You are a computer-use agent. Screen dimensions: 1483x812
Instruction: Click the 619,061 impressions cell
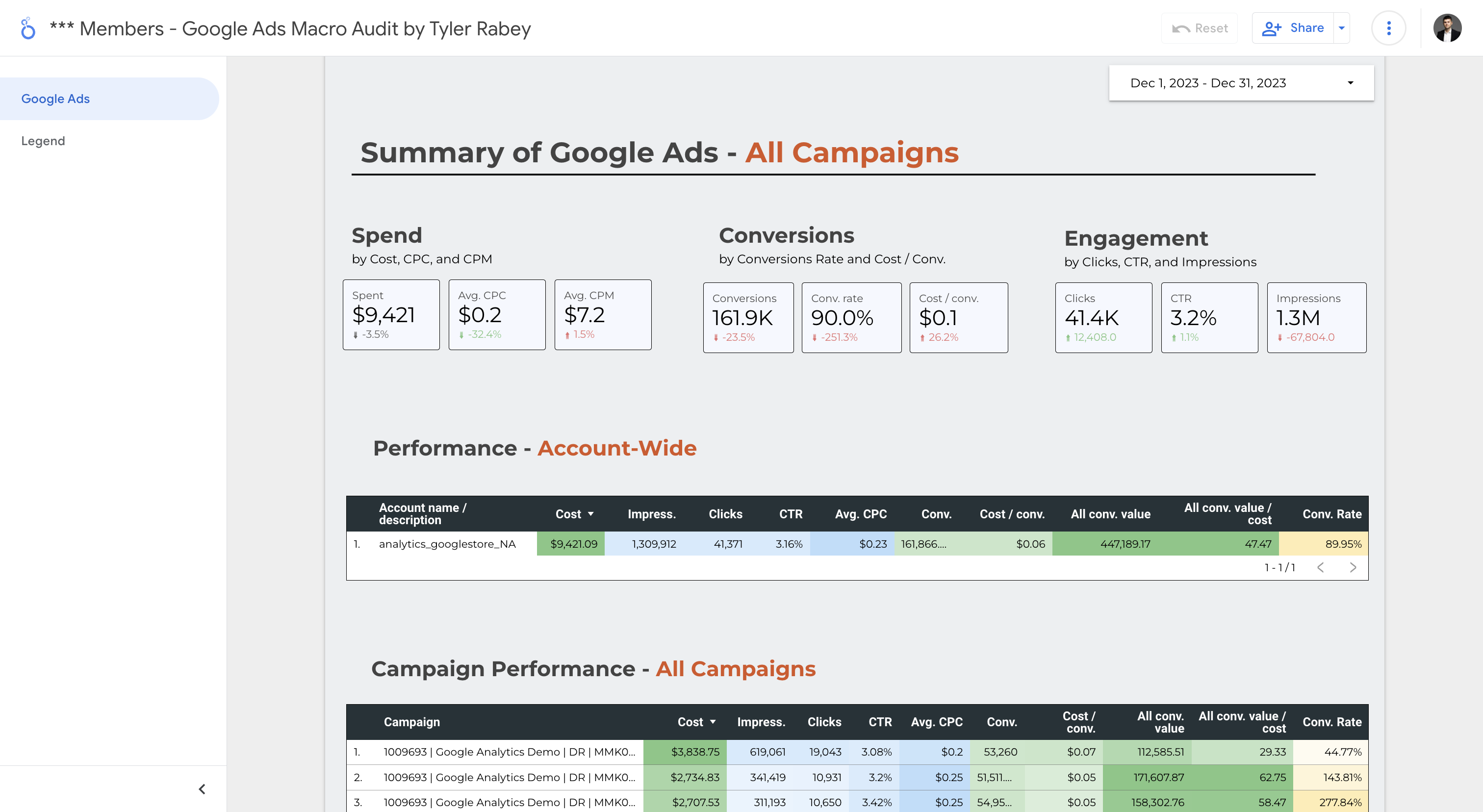760,752
